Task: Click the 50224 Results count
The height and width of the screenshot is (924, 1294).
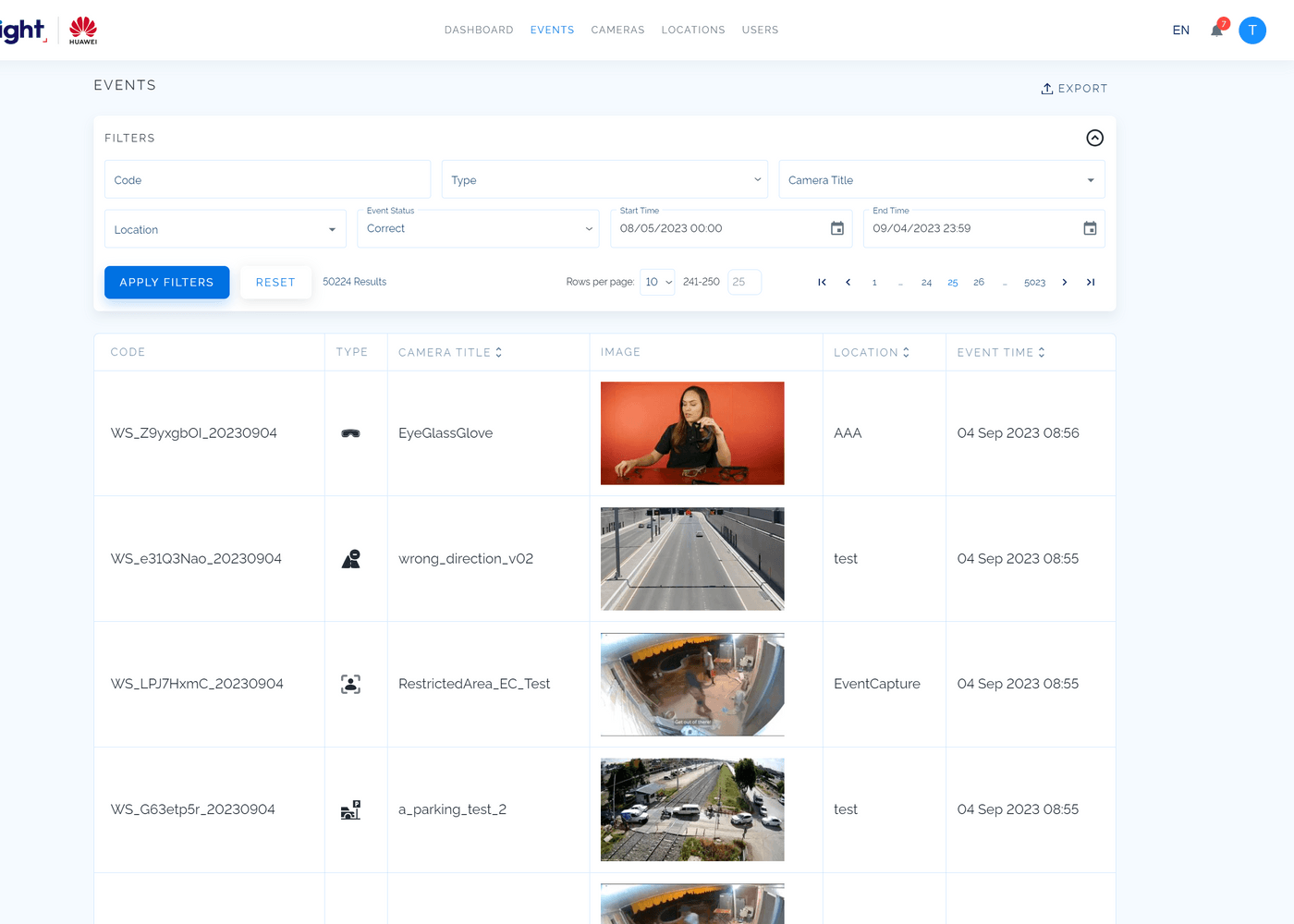Action: (x=355, y=282)
